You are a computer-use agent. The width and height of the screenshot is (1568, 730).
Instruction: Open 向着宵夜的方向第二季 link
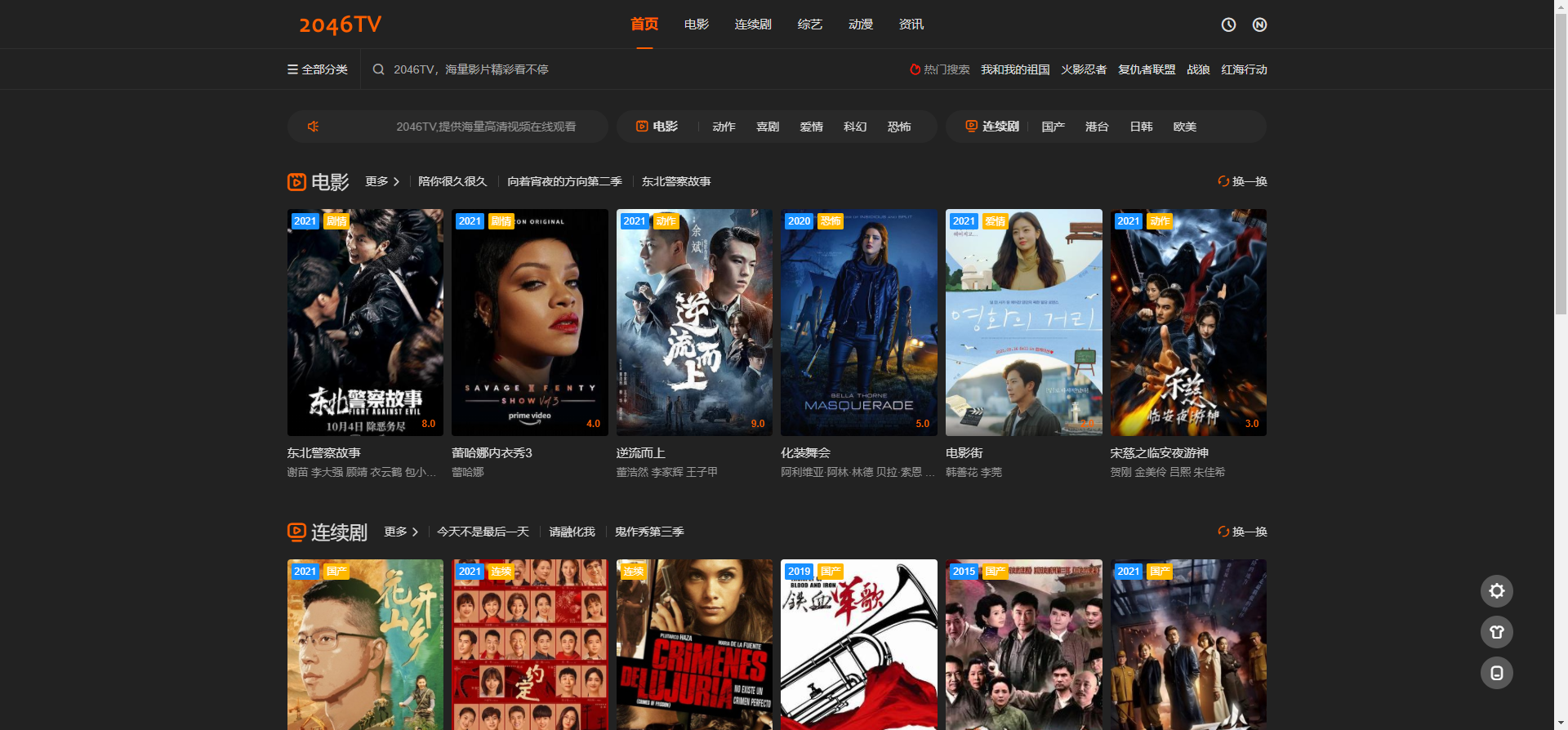click(x=564, y=181)
